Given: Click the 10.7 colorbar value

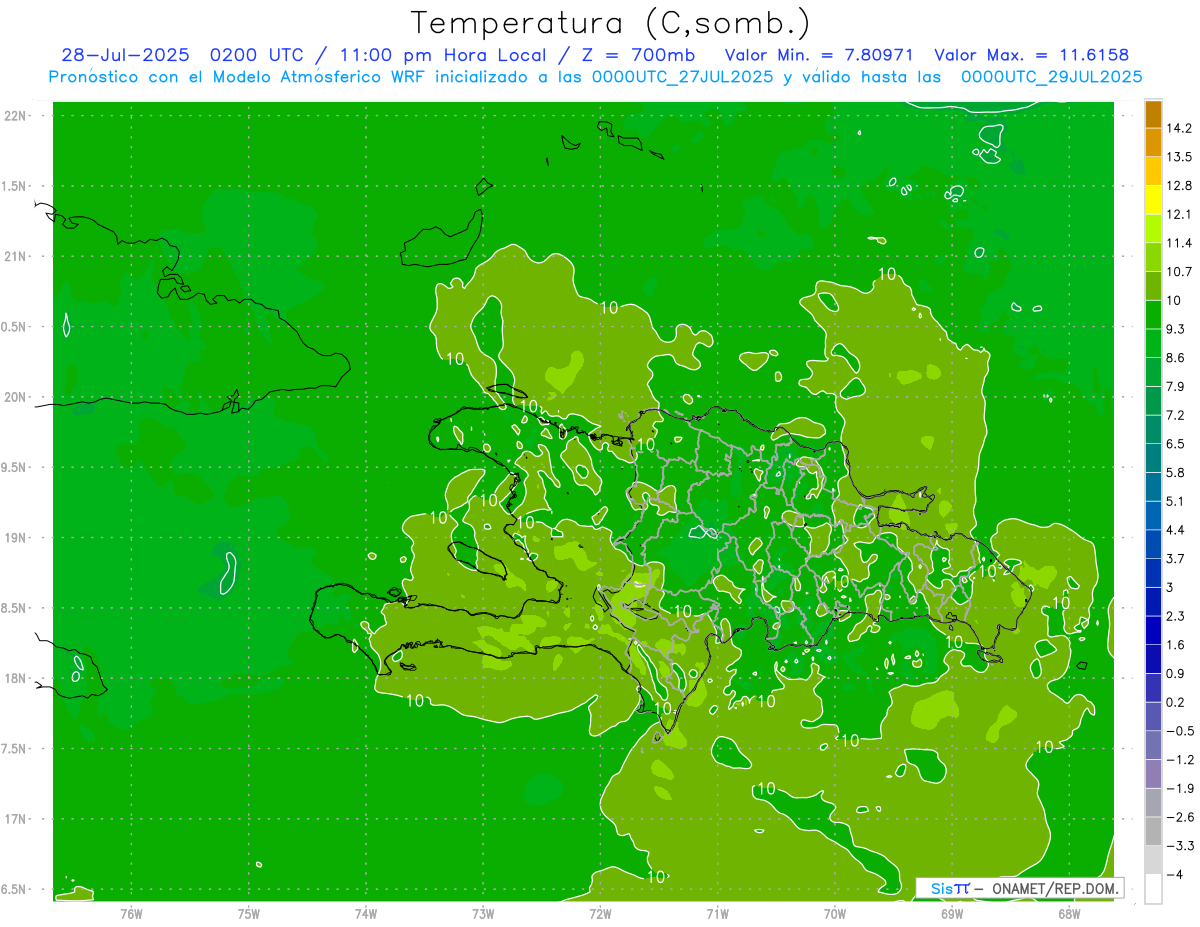Looking at the screenshot, I should pyautogui.click(x=1179, y=272).
